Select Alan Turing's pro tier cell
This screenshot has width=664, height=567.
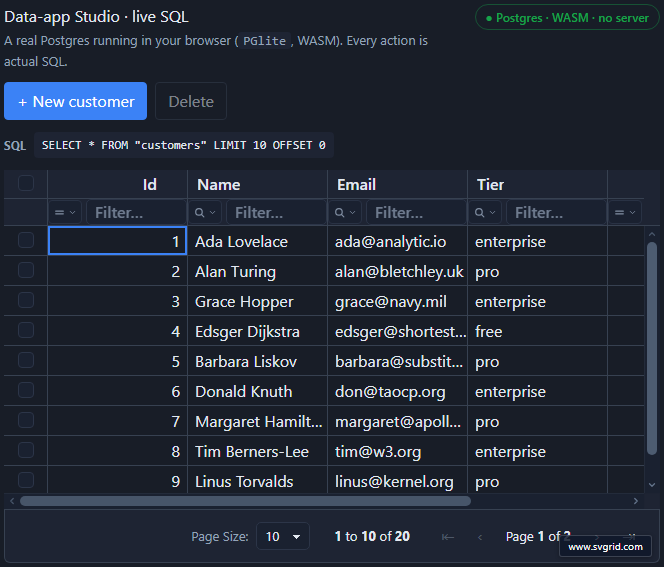537,271
